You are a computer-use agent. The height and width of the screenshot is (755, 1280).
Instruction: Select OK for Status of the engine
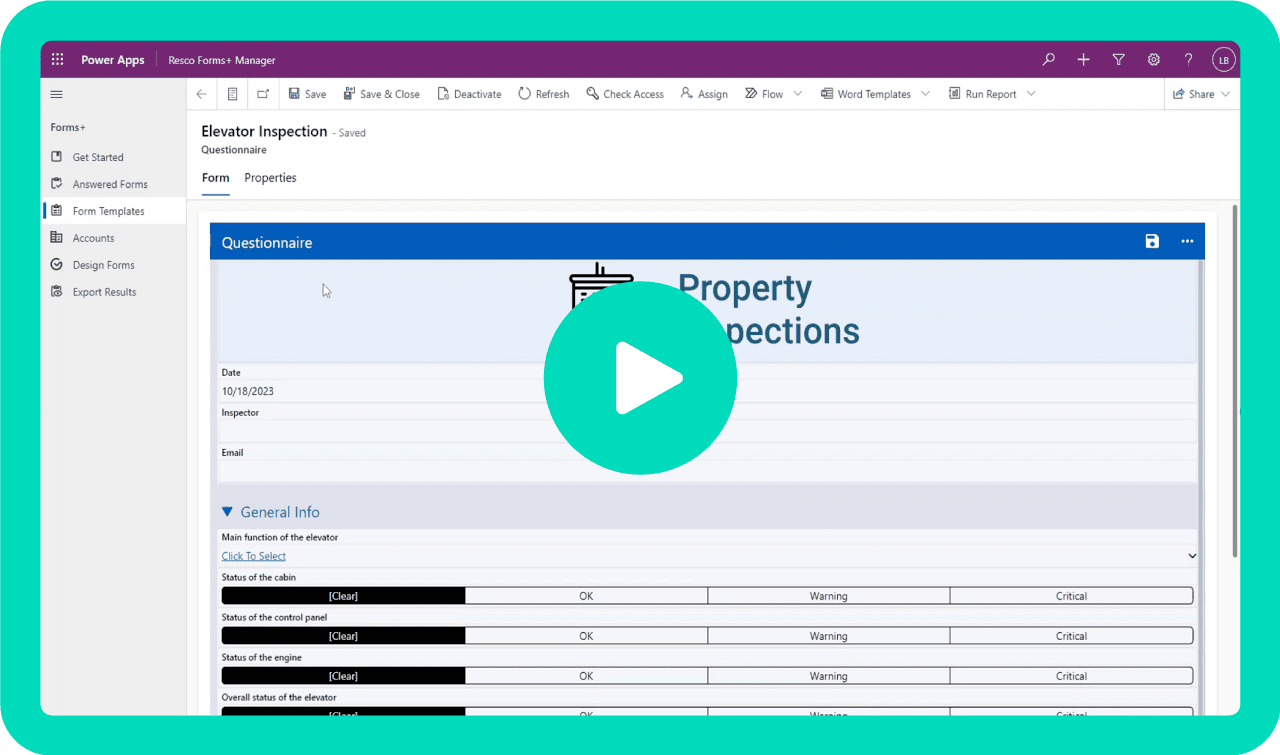point(586,676)
